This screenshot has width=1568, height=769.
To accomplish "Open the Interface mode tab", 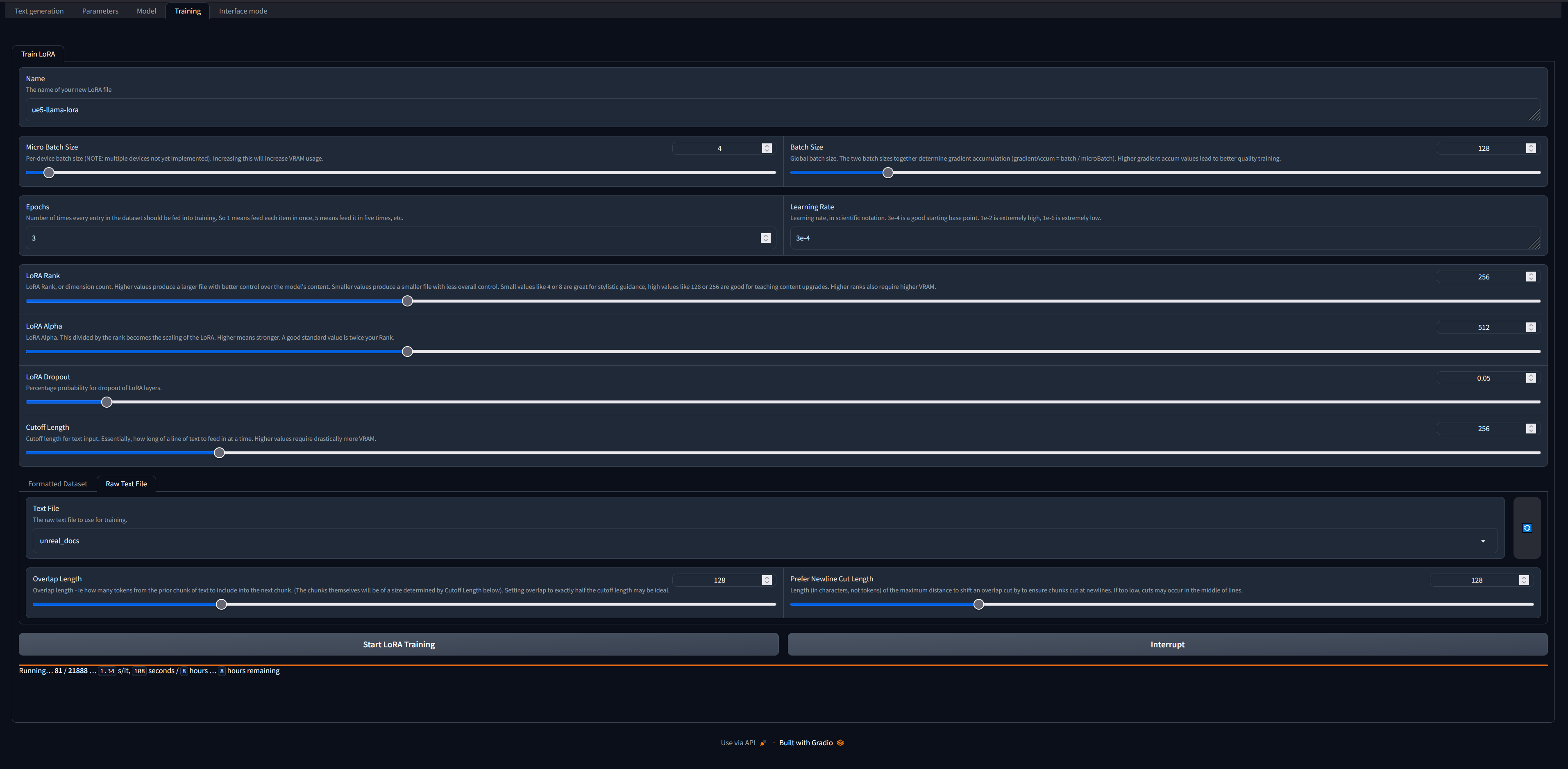I will [x=243, y=11].
